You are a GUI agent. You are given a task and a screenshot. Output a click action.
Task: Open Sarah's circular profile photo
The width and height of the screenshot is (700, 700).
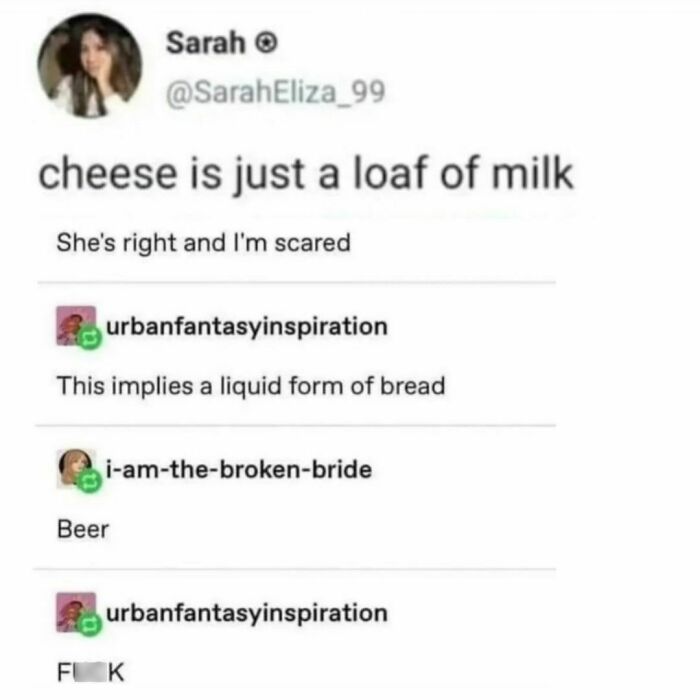pos(90,66)
